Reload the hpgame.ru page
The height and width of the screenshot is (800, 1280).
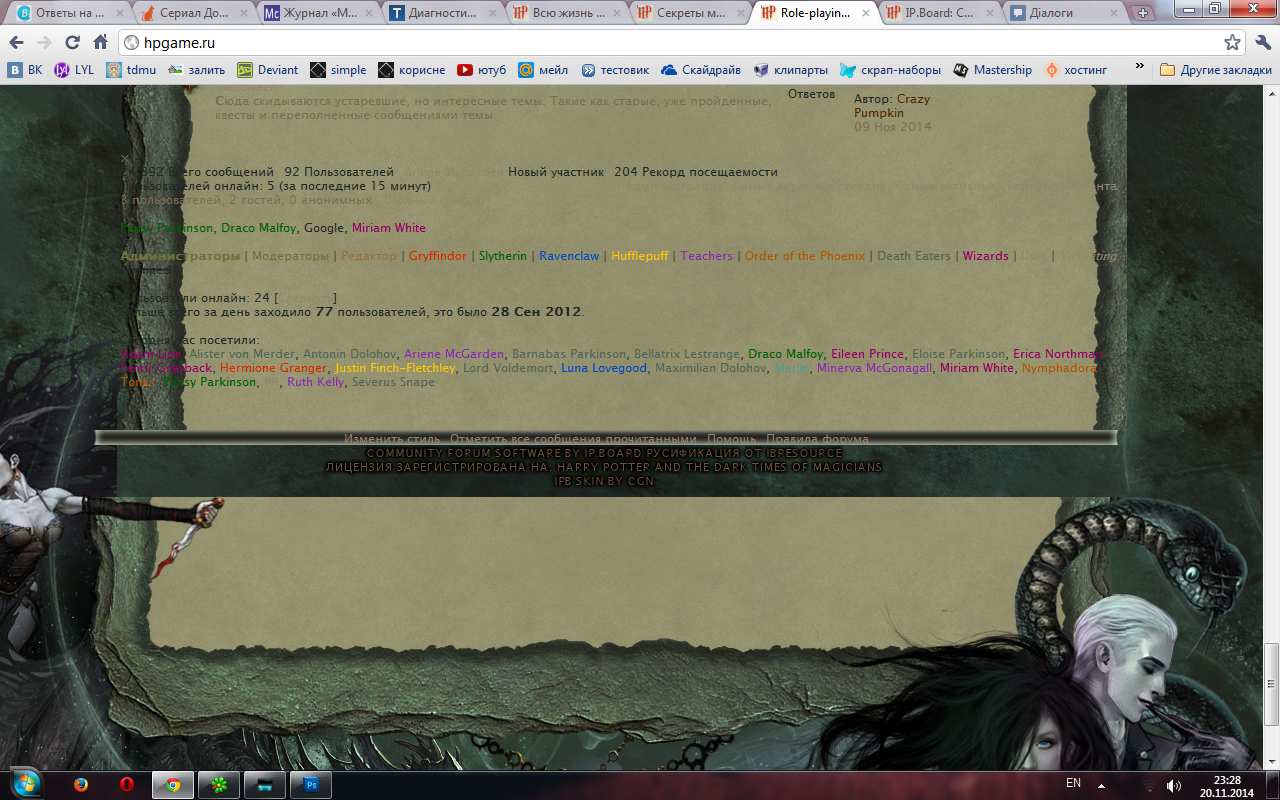(72, 43)
